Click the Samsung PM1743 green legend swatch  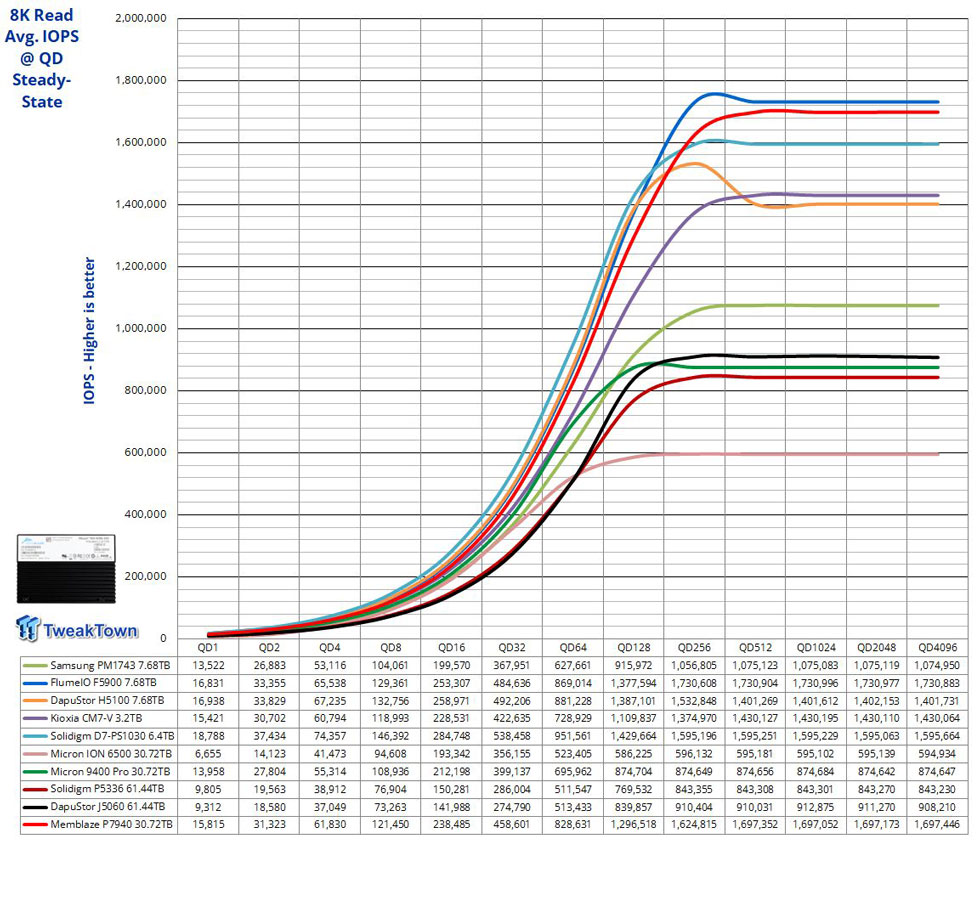35,666
